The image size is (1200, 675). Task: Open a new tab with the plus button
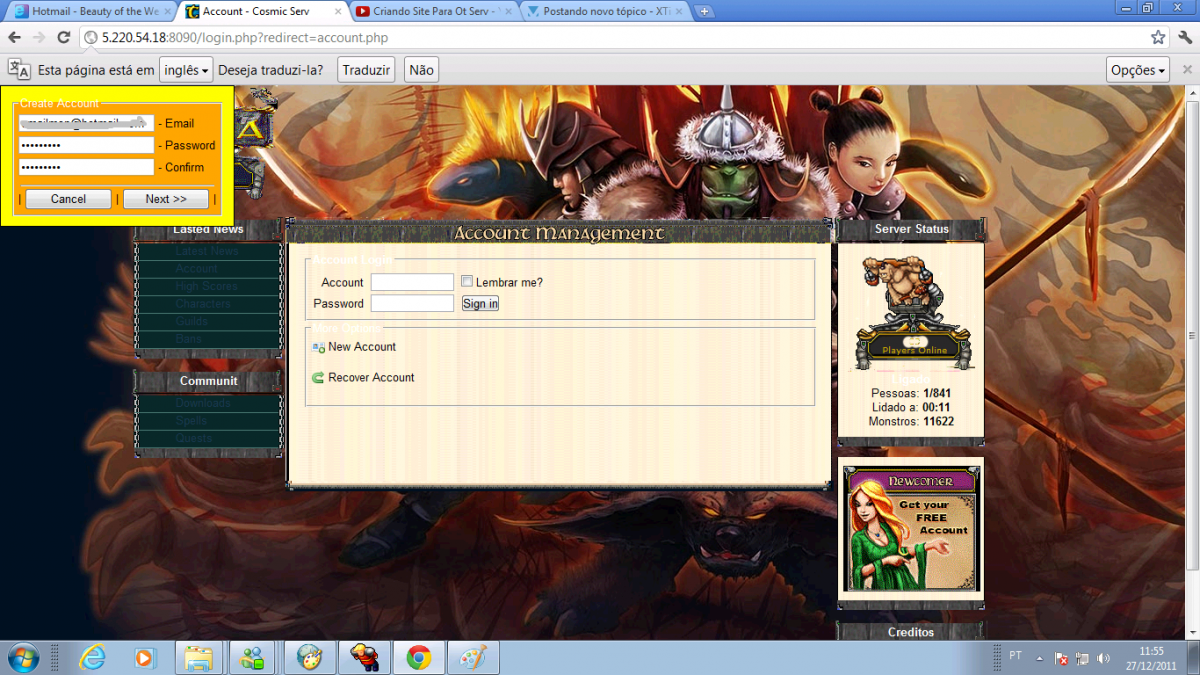705,12
